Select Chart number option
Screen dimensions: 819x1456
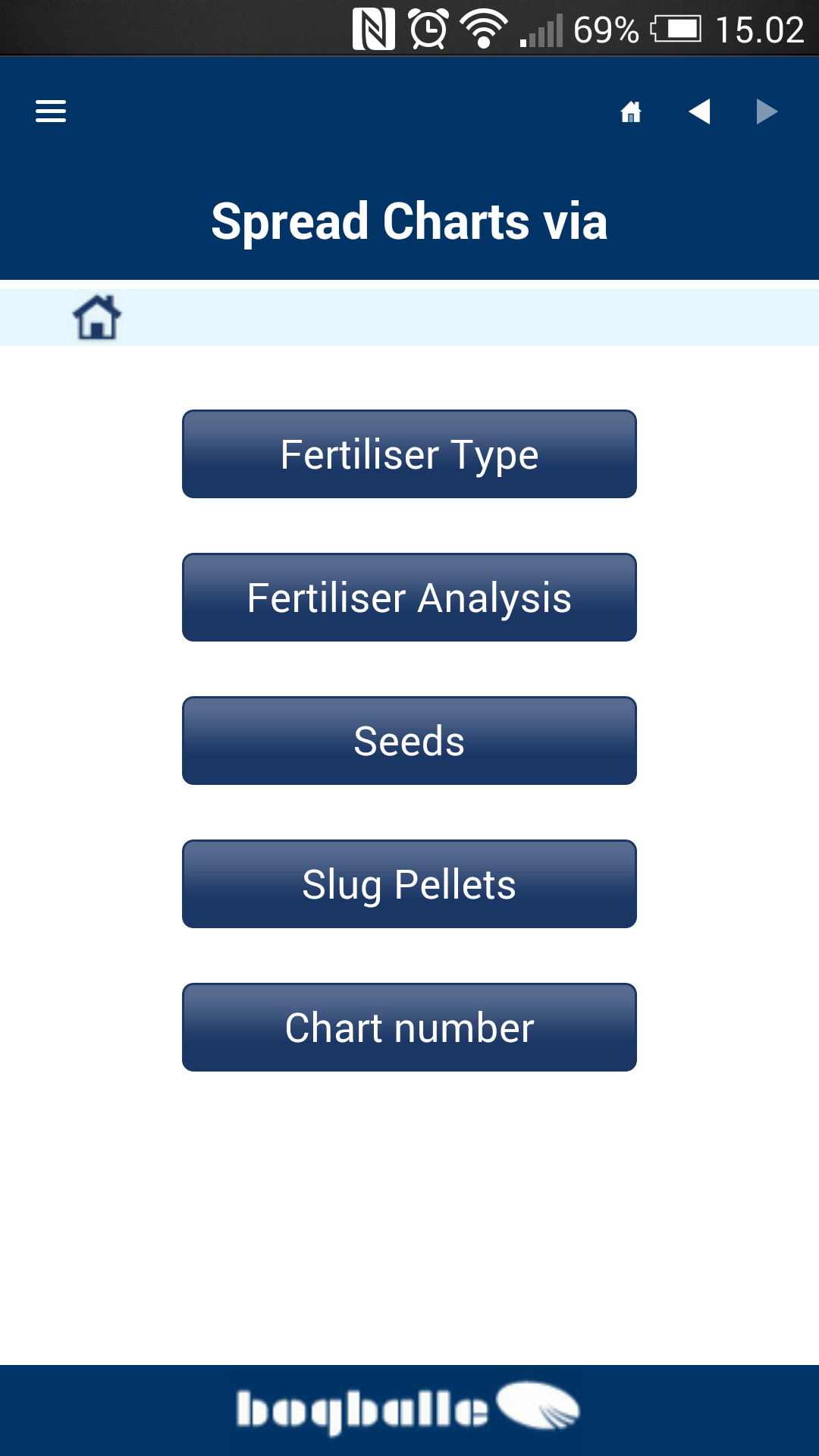tap(409, 1028)
